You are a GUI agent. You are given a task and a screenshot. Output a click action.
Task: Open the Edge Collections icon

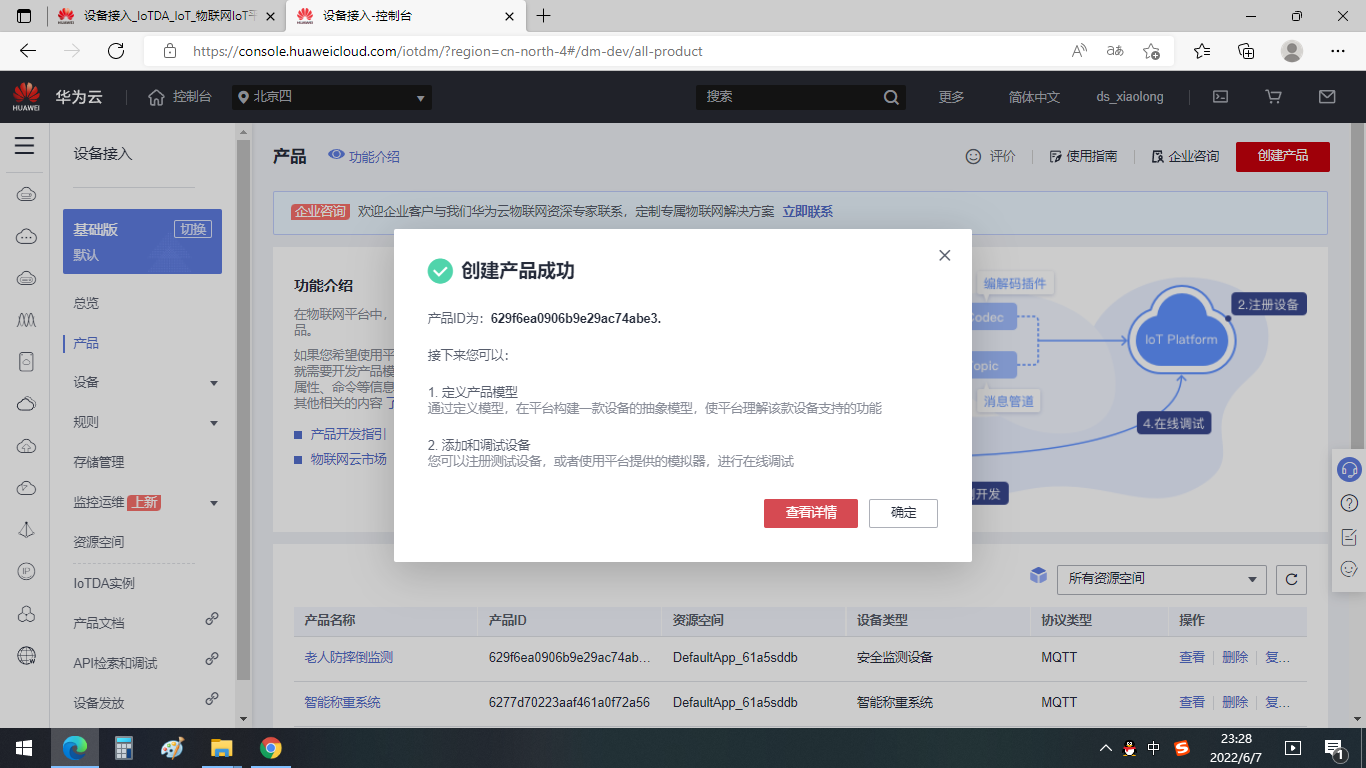[1246, 51]
